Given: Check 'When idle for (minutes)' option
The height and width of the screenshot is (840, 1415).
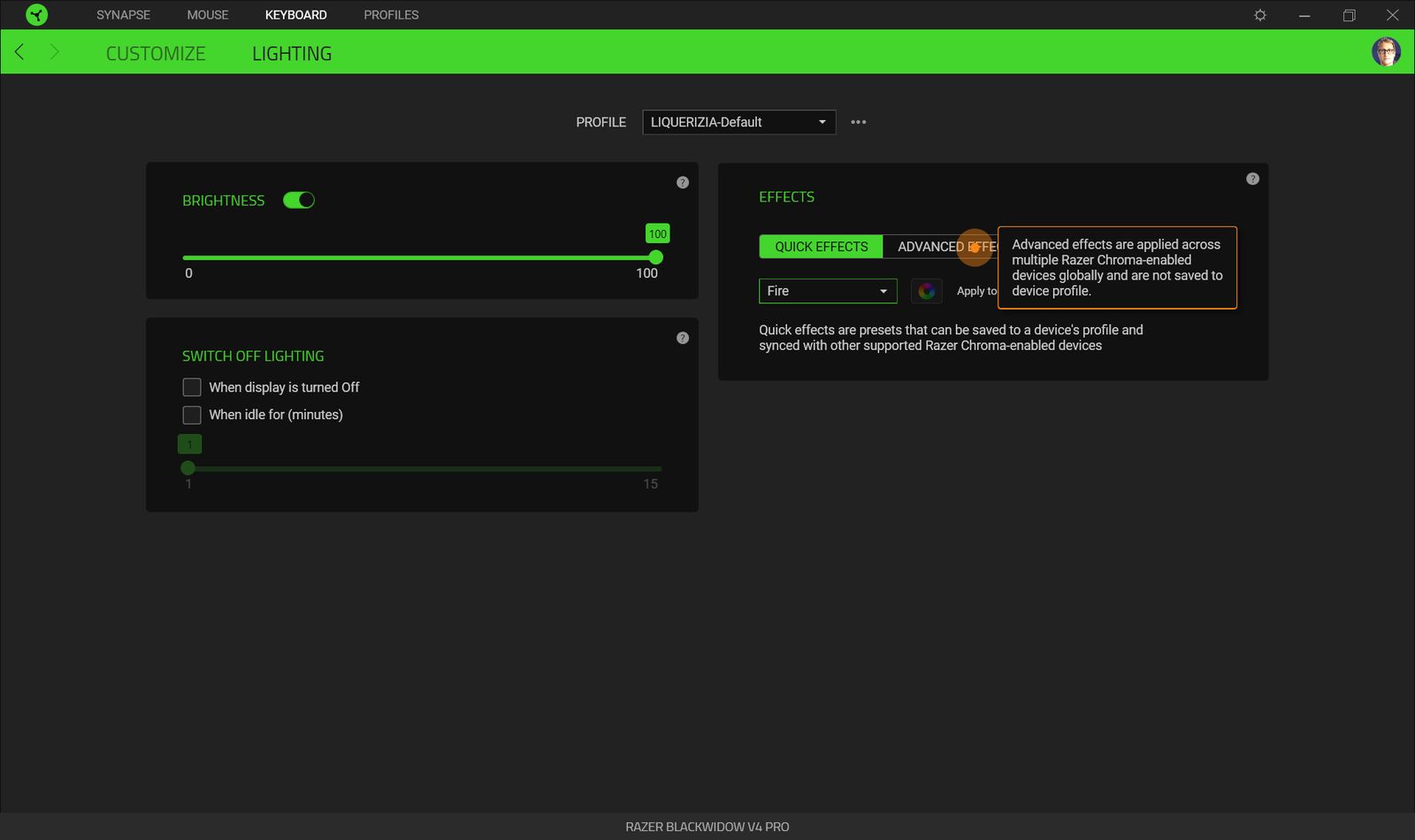Looking at the screenshot, I should click(192, 415).
